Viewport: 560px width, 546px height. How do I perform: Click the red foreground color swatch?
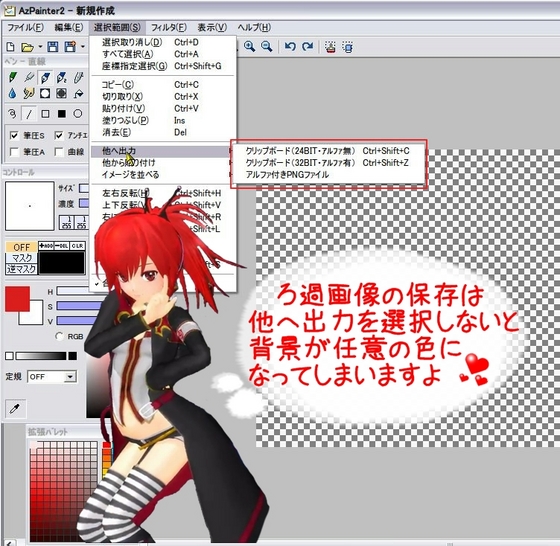[17, 298]
